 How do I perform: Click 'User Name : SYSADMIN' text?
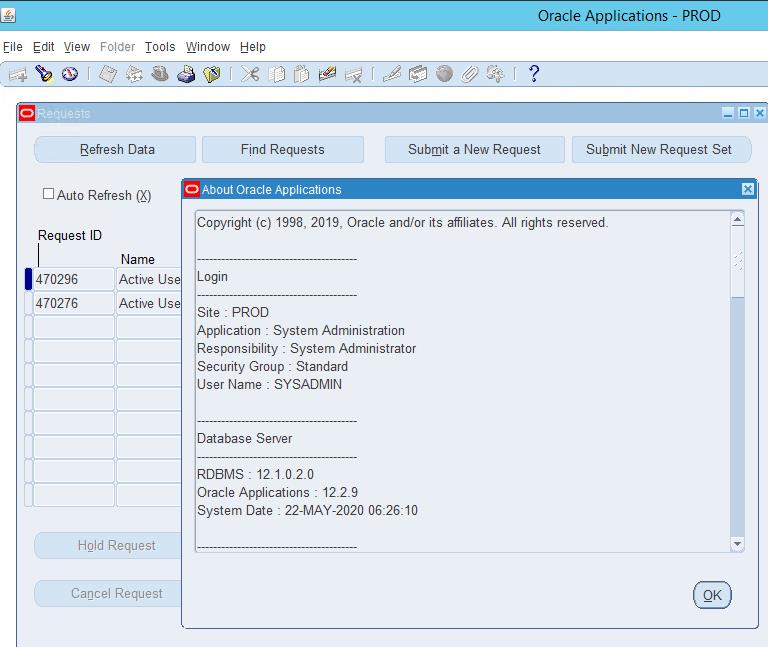[270, 384]
